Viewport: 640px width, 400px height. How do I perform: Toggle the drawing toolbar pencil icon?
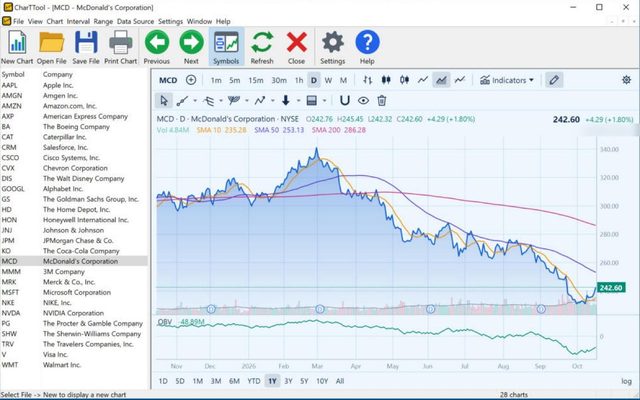(554, 80)
